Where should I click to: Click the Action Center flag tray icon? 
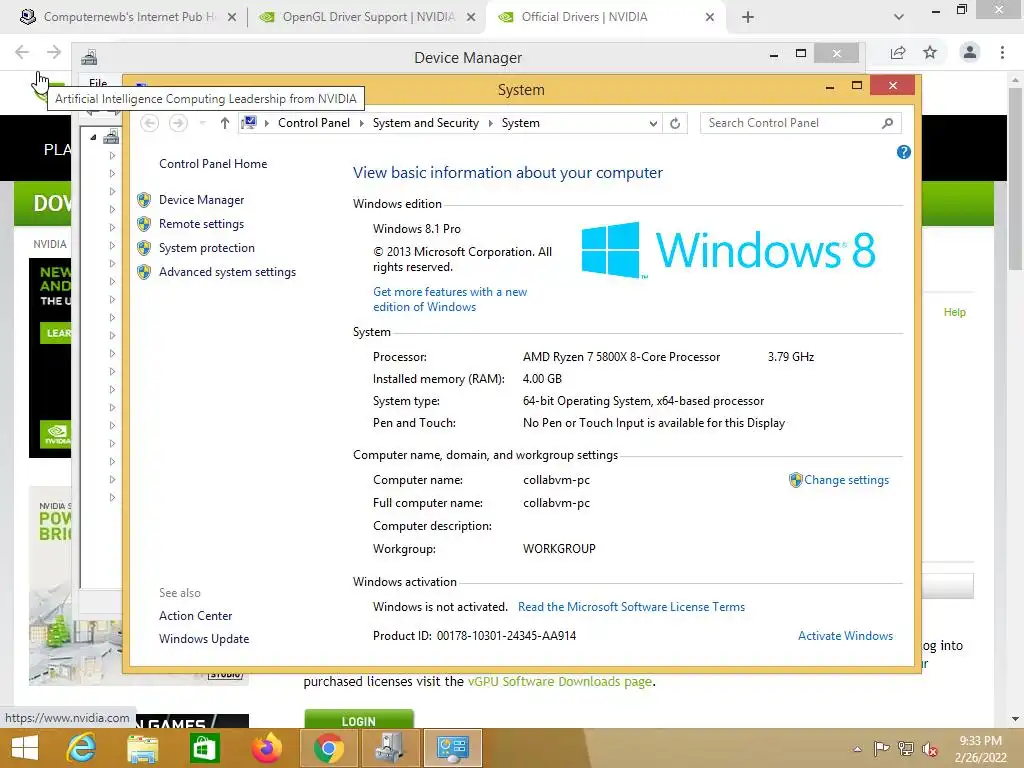pos(881,748)
